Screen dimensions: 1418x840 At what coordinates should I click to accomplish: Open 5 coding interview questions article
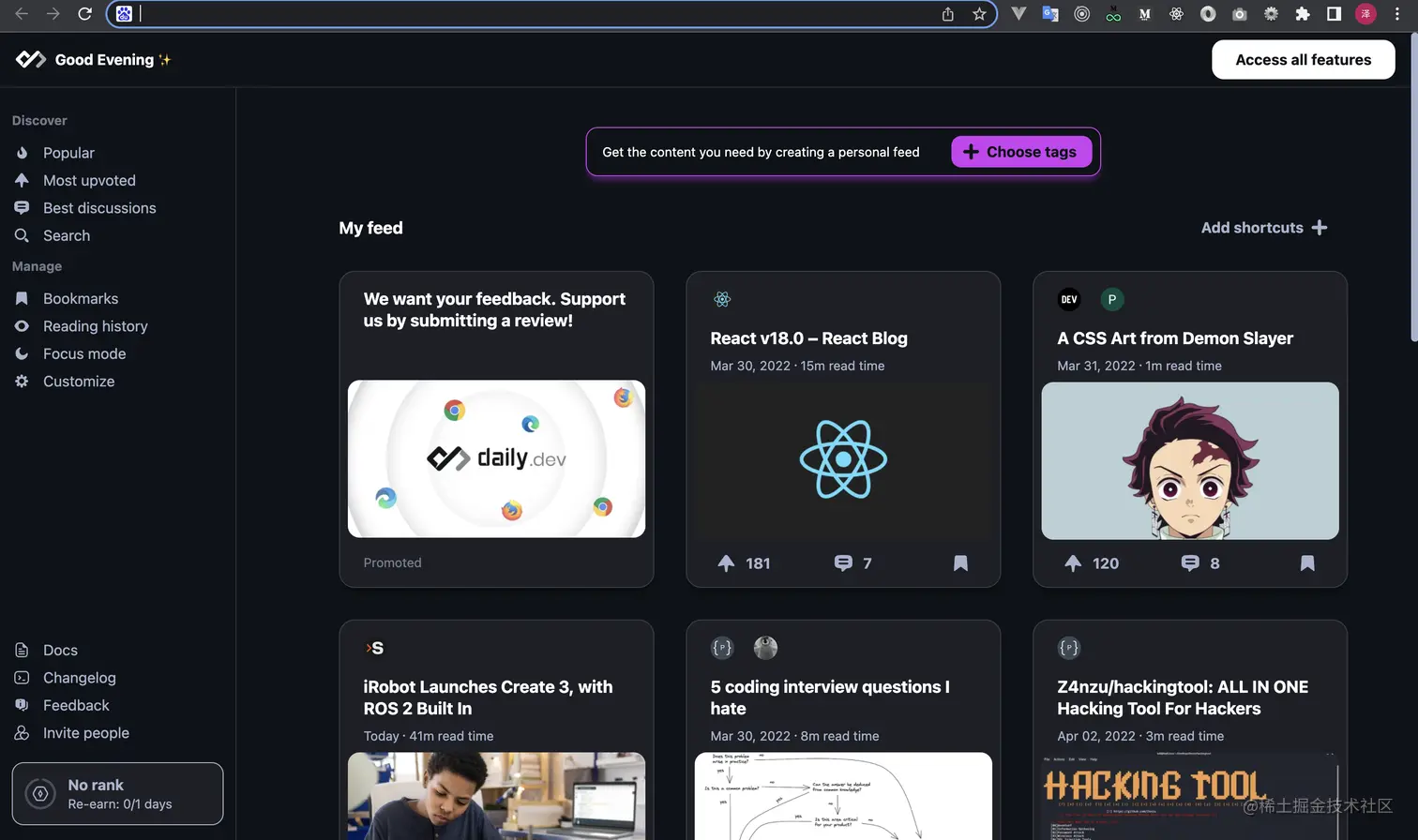pos(830,697)
